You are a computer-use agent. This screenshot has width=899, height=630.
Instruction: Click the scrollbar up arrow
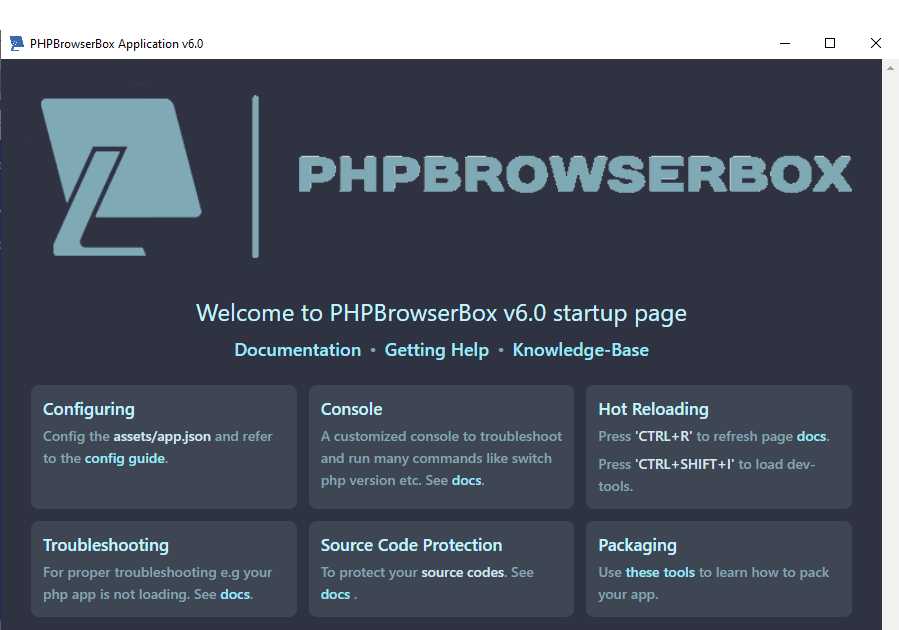pos(890,68)
